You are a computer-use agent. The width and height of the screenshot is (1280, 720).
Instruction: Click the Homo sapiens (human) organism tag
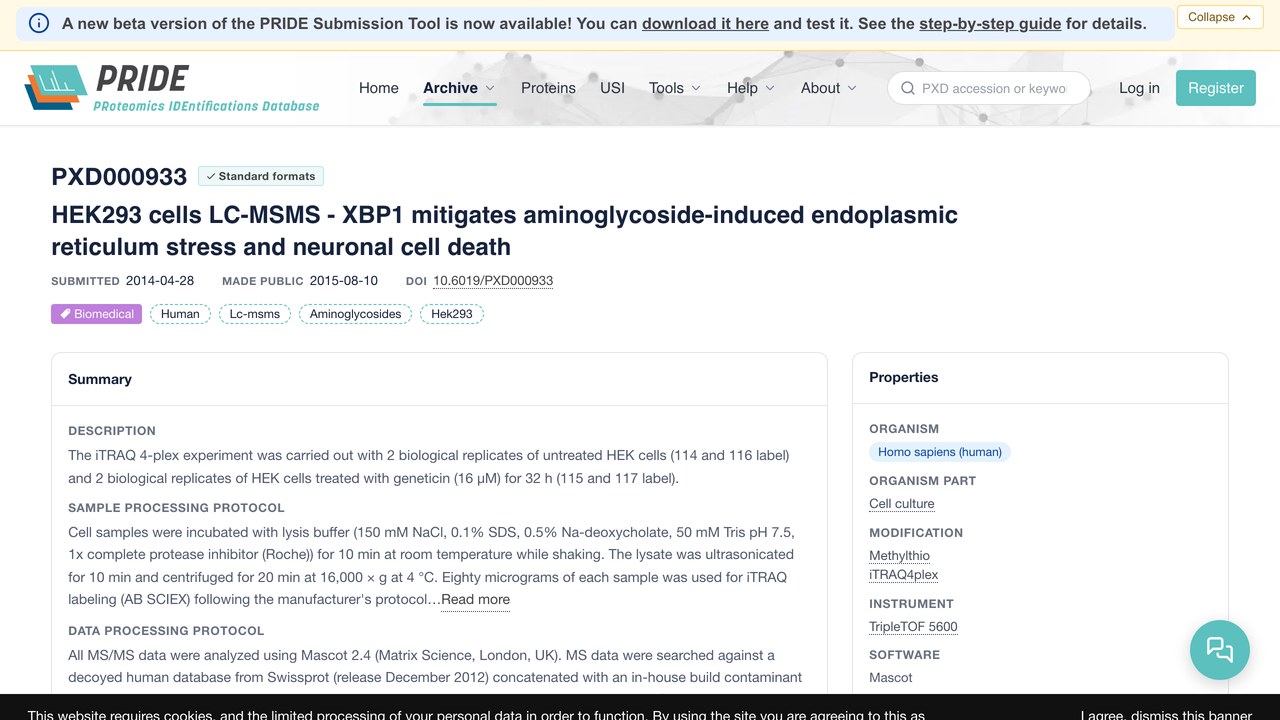pyautogui.click(x=940, y=452)
